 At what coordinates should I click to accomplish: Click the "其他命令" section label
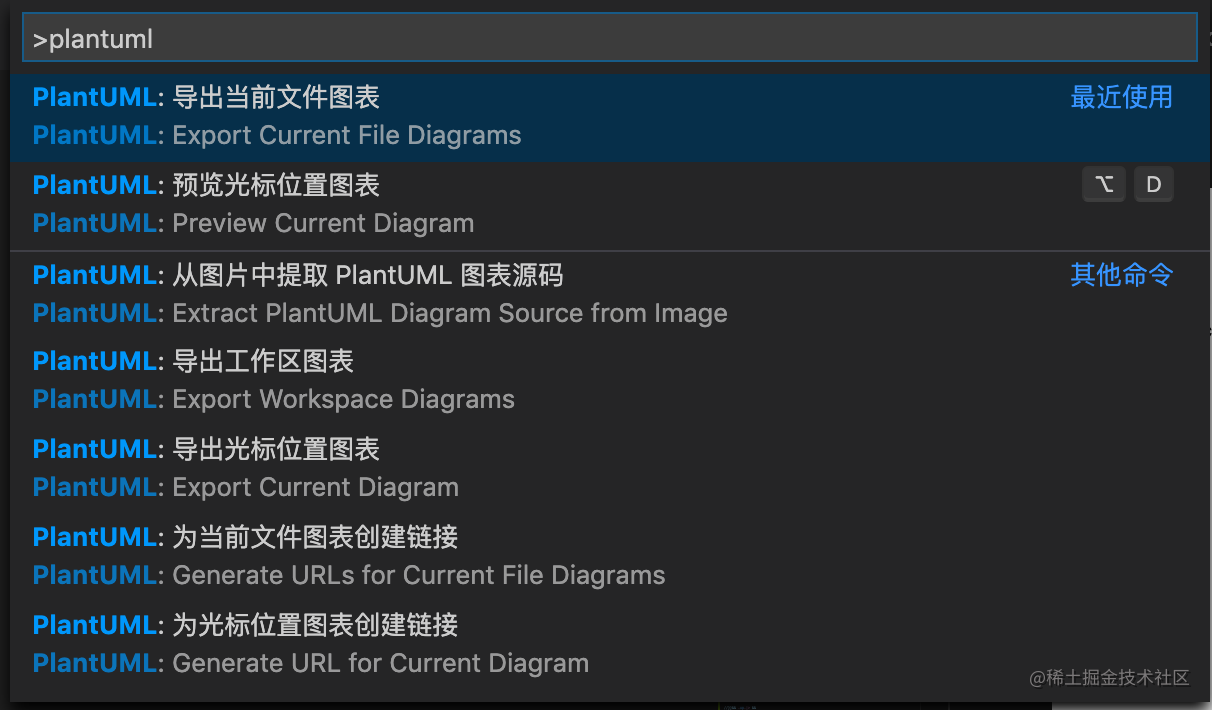(1122, 275)
